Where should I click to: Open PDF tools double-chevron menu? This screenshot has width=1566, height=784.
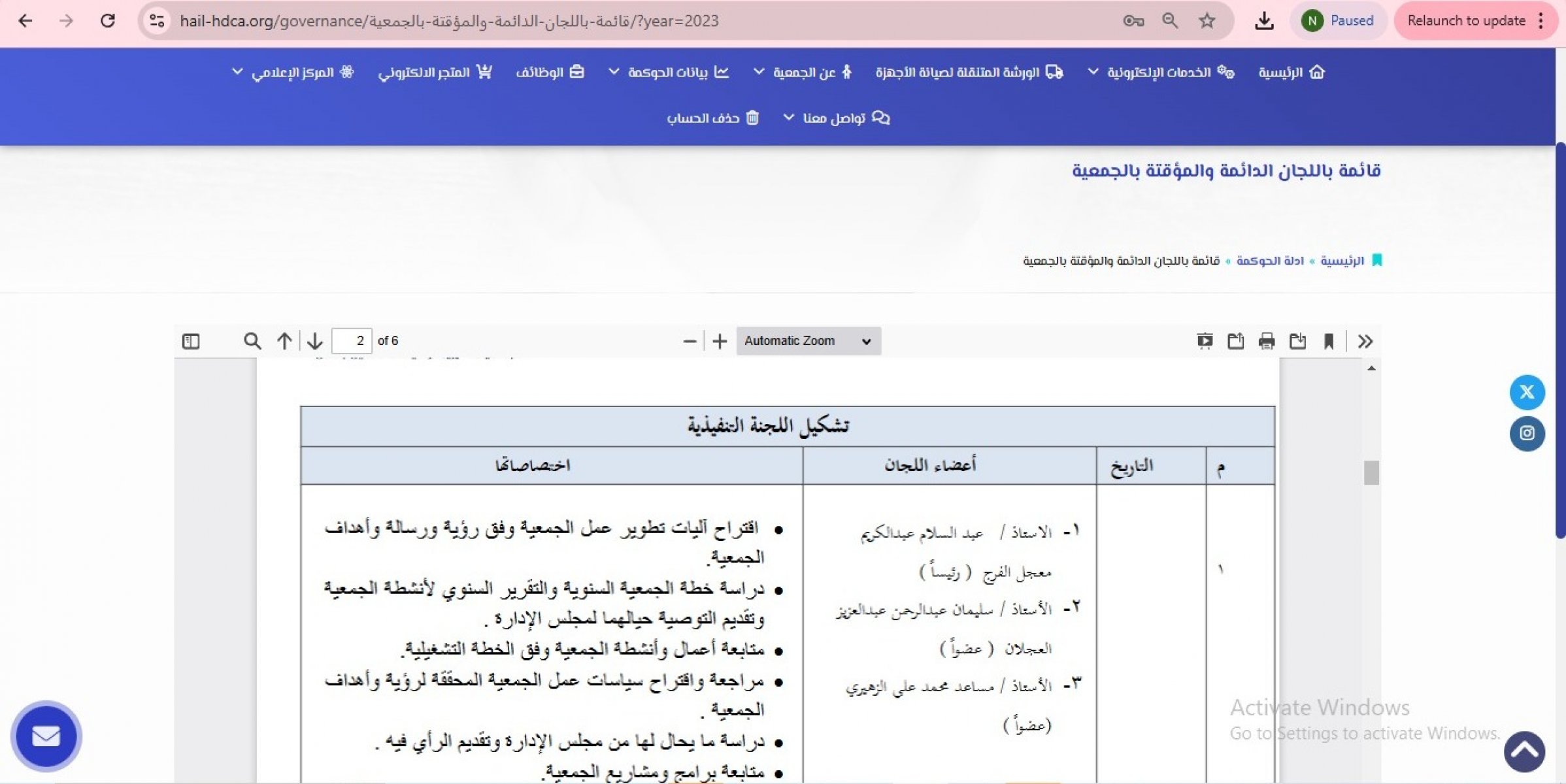click(1365, 341)
